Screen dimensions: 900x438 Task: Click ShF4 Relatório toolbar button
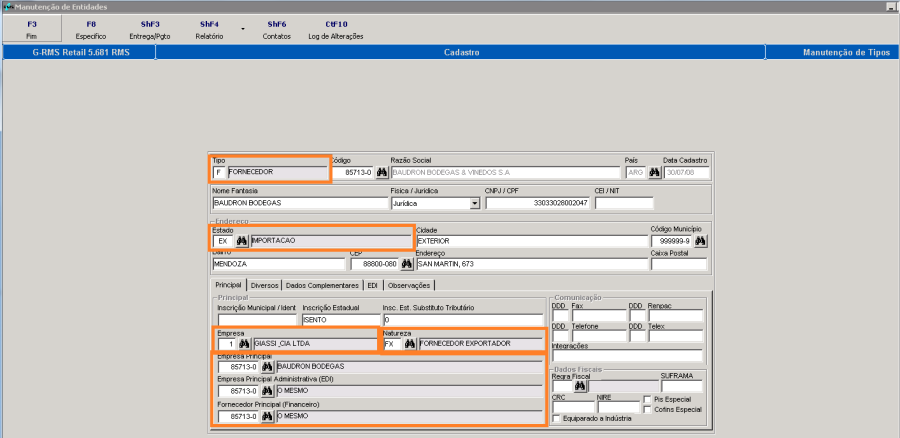coord(208,30)
